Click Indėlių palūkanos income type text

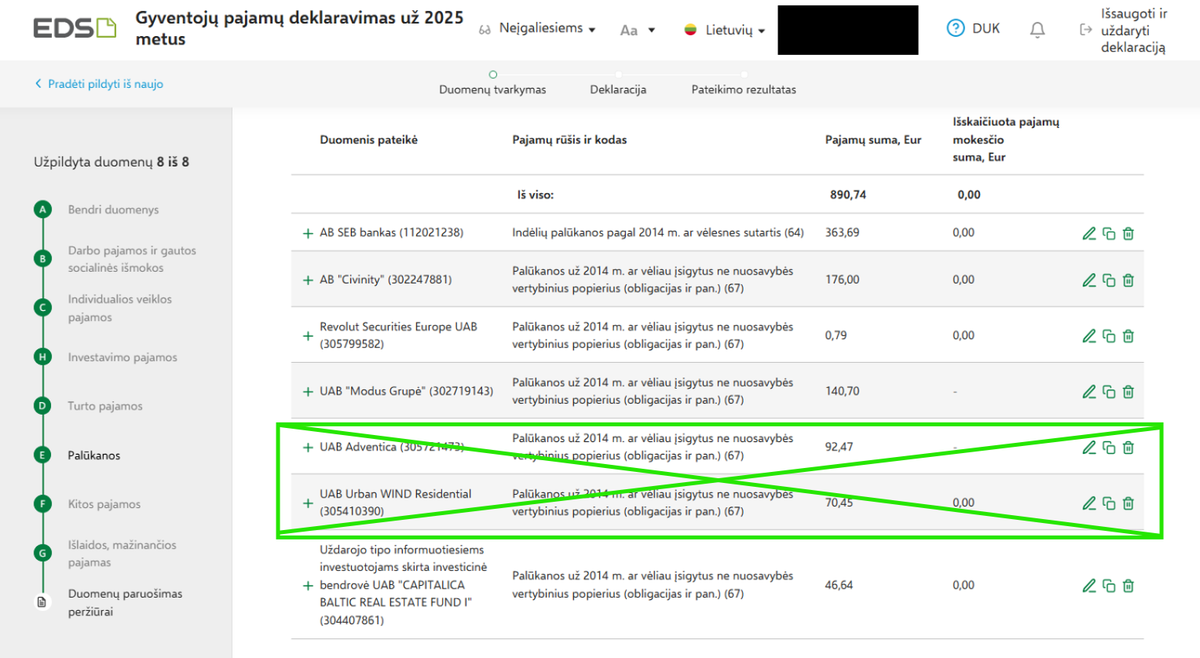658,232
